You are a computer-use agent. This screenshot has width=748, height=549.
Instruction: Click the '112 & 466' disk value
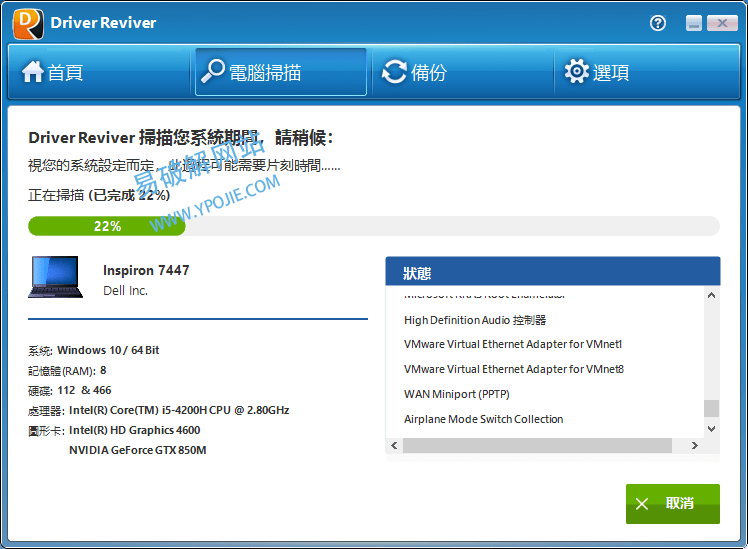point(84,390)
